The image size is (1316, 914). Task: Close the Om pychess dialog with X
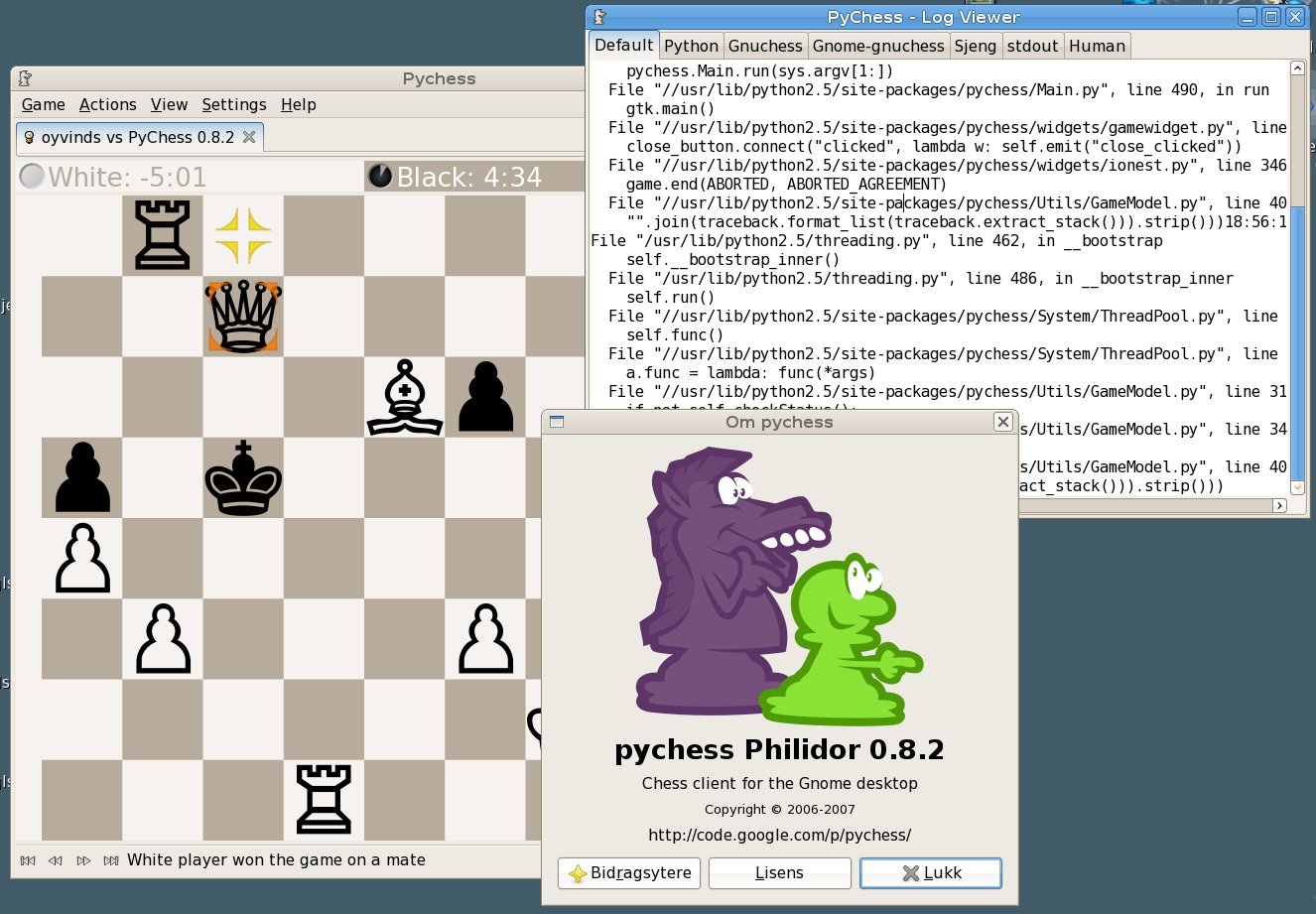click(x=1003, y=422)
